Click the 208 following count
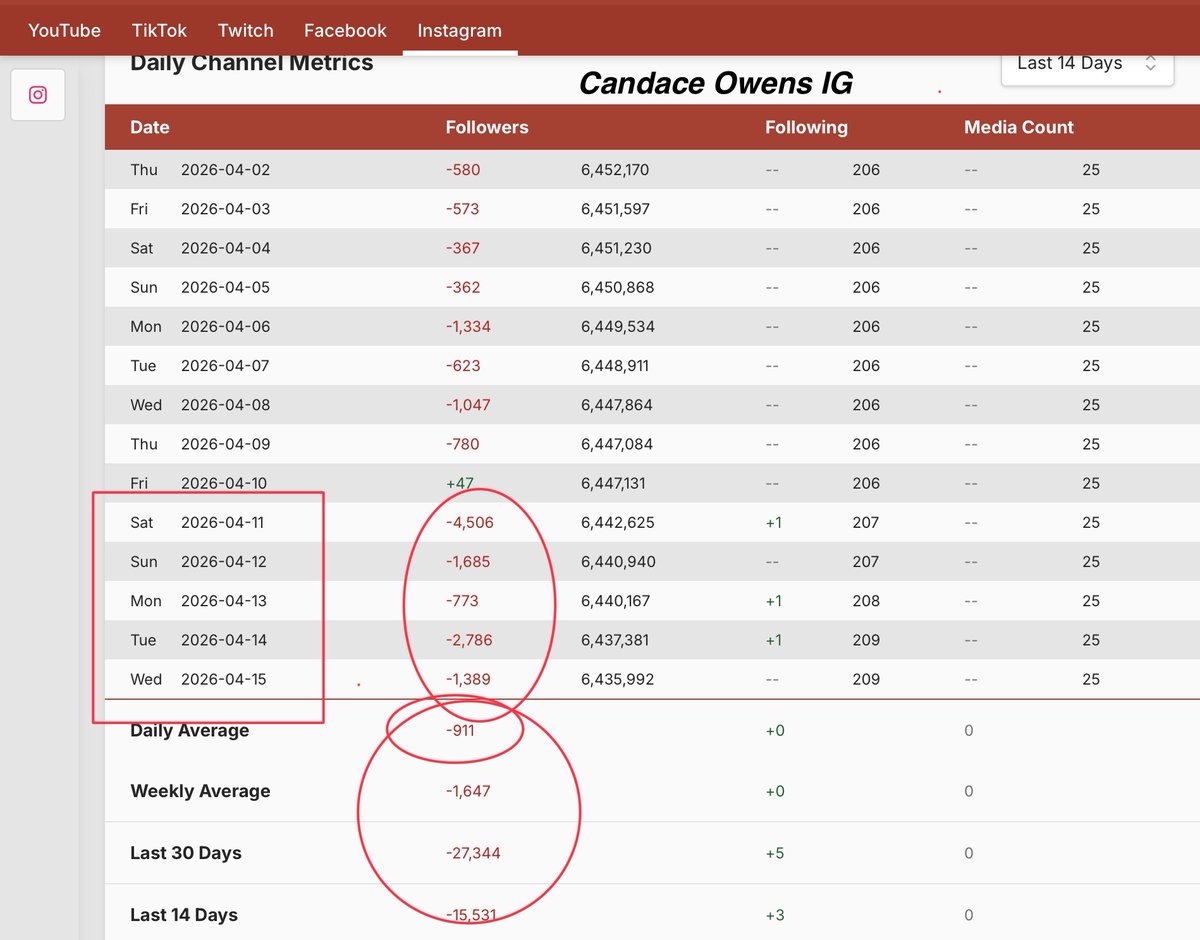1200x940 pixels. (x=866, y=601)
